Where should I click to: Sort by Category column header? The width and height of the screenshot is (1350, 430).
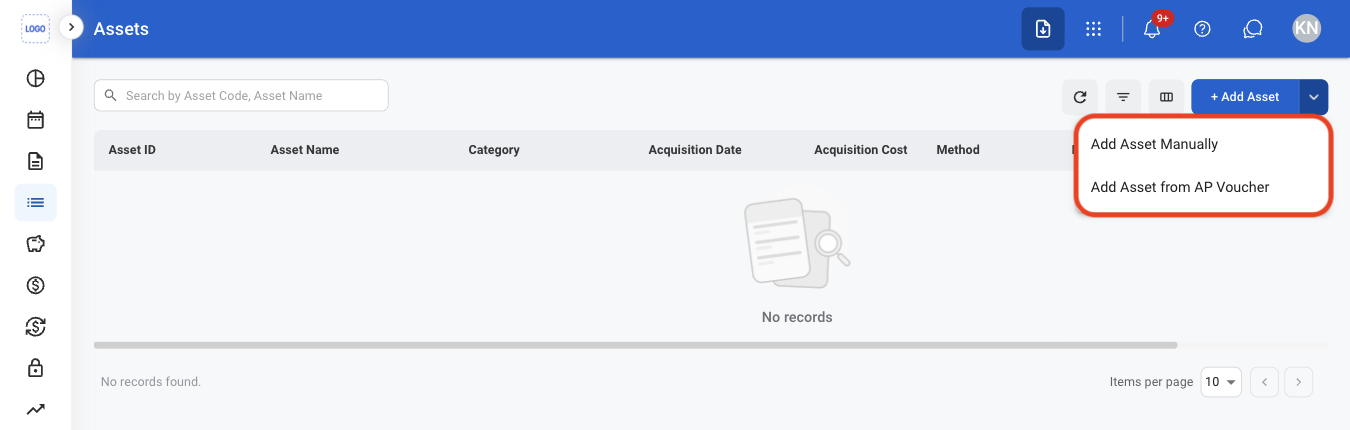494,150
